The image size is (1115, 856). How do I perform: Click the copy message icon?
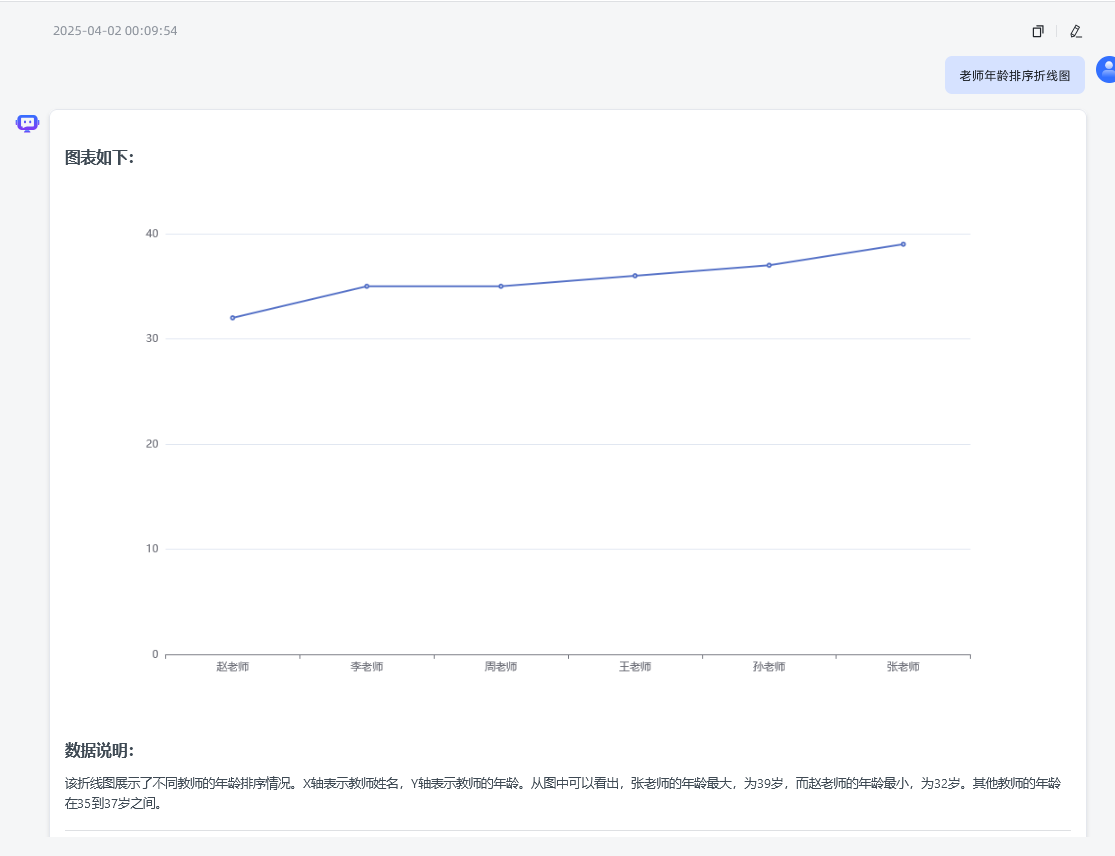click(1038, 31)
